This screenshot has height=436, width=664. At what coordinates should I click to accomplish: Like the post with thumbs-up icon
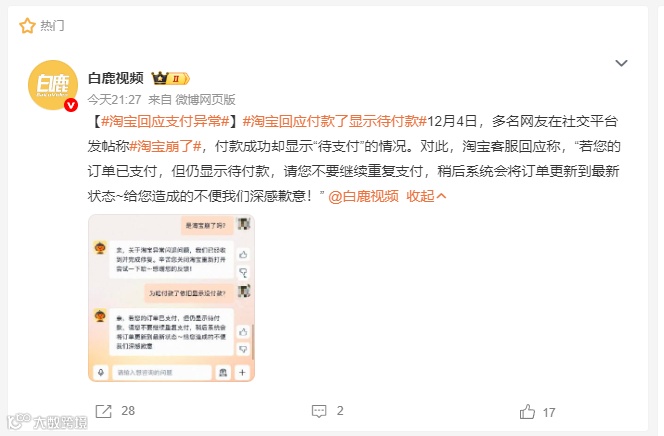[527, 411]
